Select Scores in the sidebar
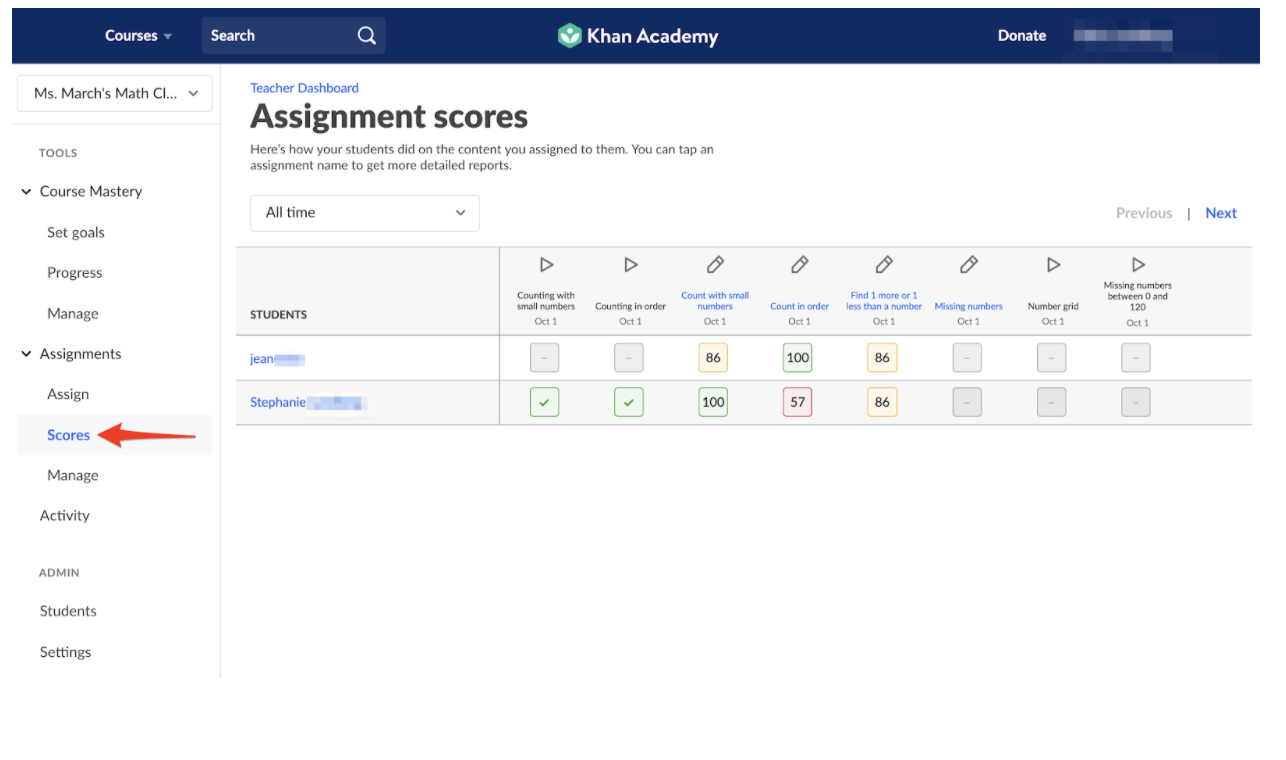The width and height of the screenshot is (1286, 760). (69, 435)
